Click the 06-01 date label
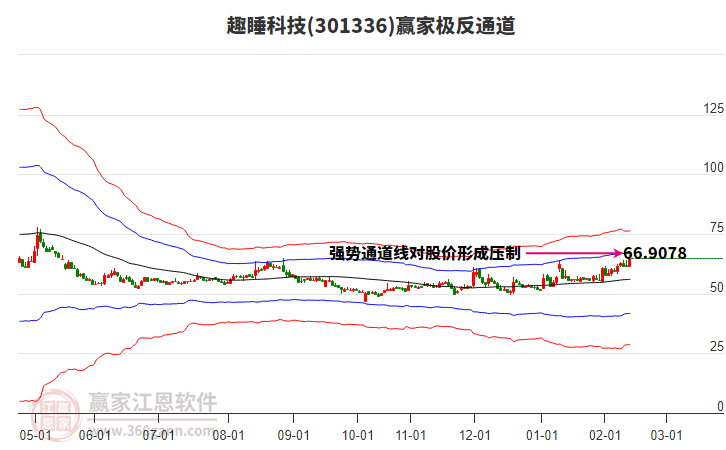Image resolution: width=726 pixels, height=450 pixels. click(x=94, y=436)
